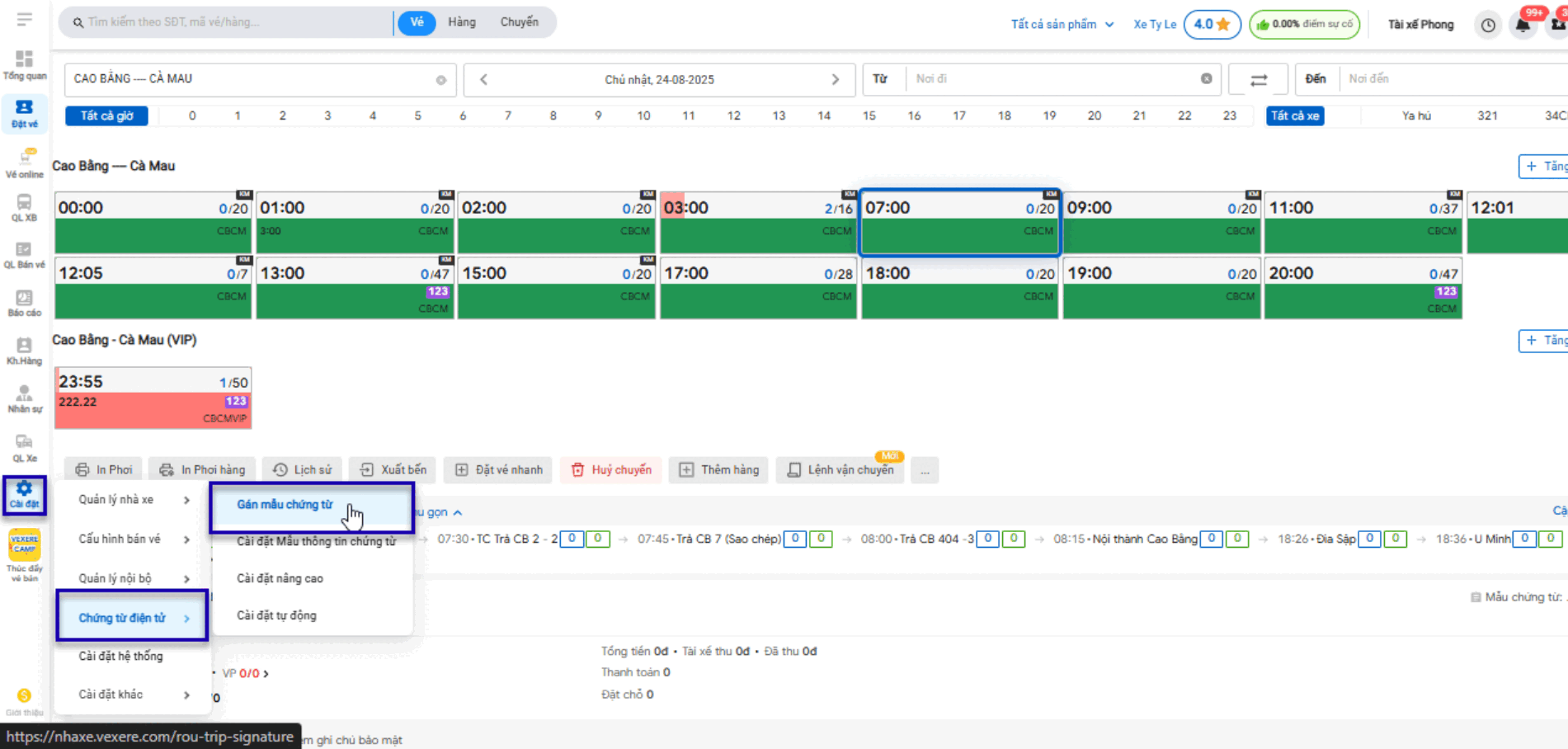Expand the Cài đặt khác submenu

(x=132, y=695)
